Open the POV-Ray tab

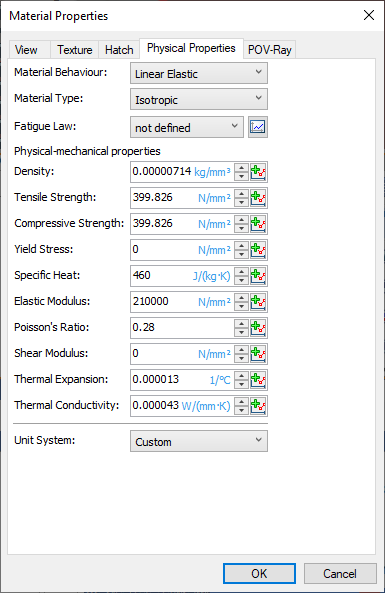tap(270, 50)
